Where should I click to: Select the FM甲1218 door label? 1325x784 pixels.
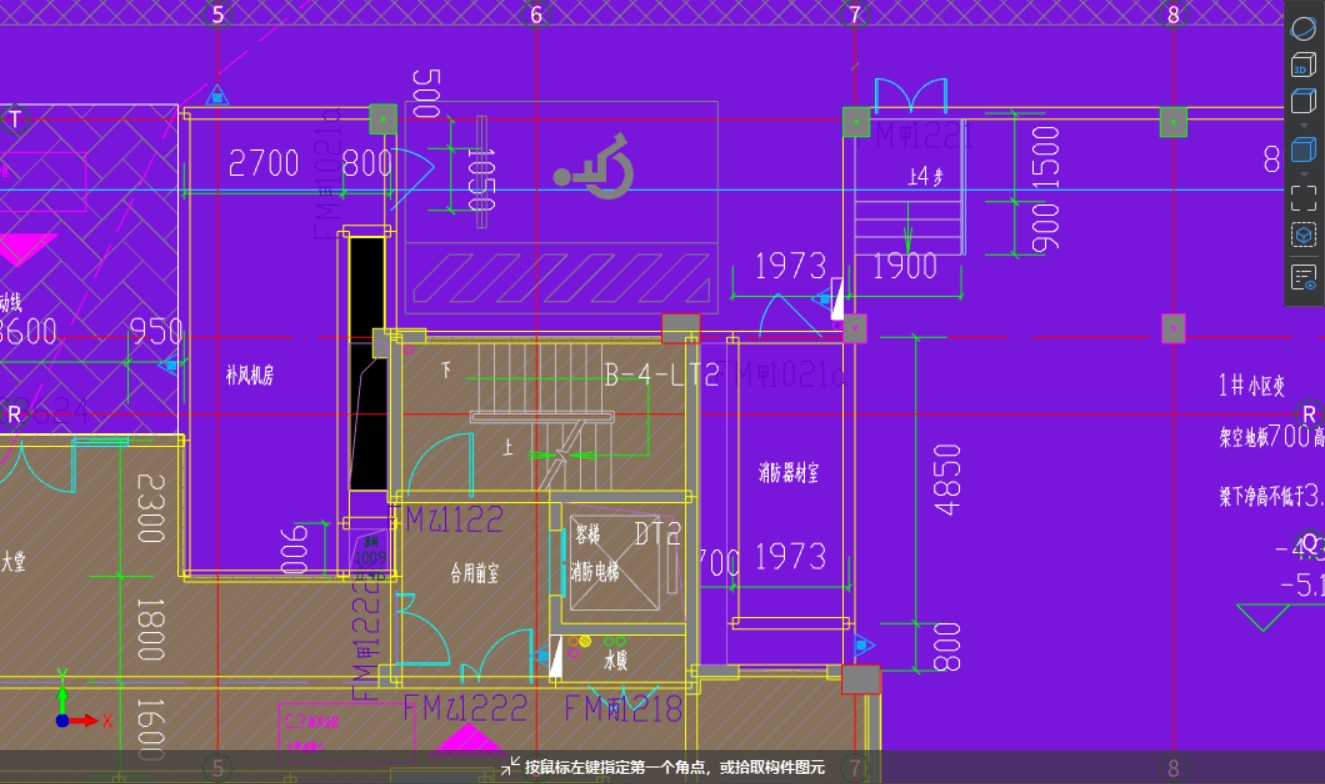click(624, 708)
